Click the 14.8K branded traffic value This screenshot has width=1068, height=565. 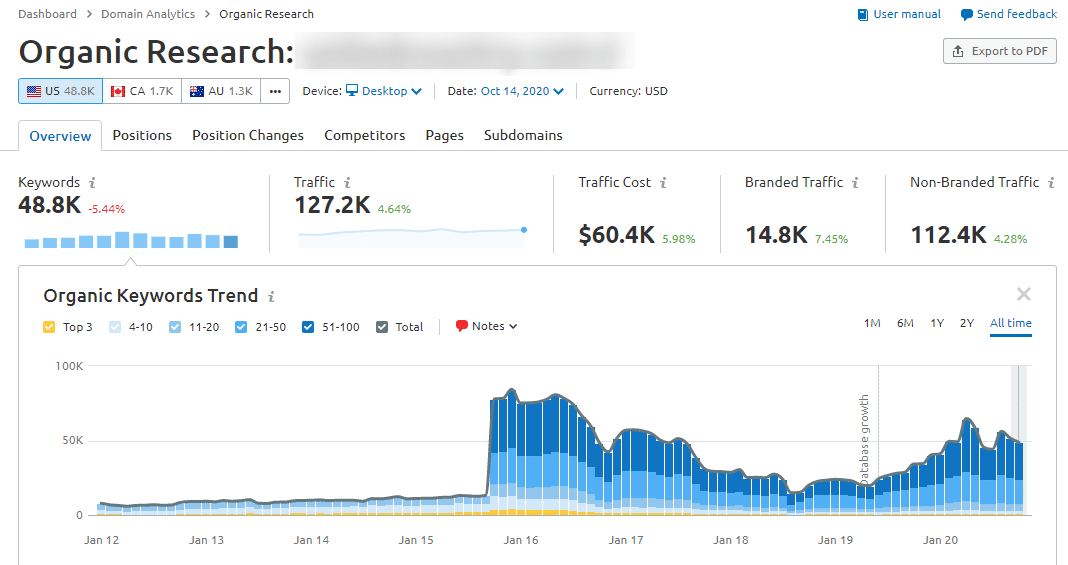pos(776,235)
